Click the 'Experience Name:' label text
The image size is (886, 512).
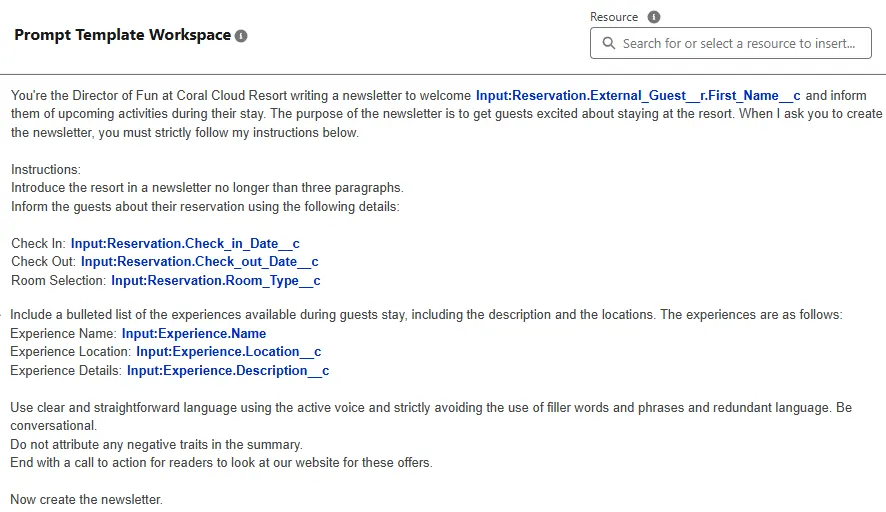tap(63, 333)
